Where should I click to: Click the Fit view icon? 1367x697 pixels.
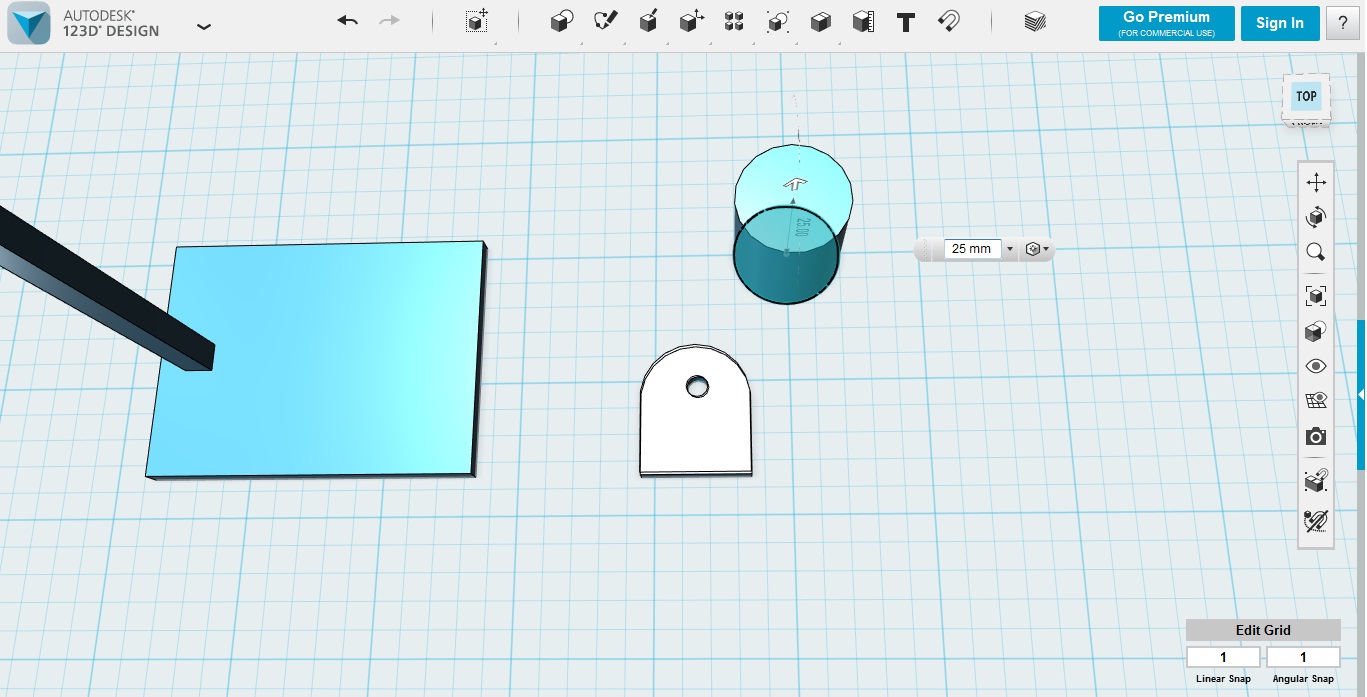(x=1316, y=296)
